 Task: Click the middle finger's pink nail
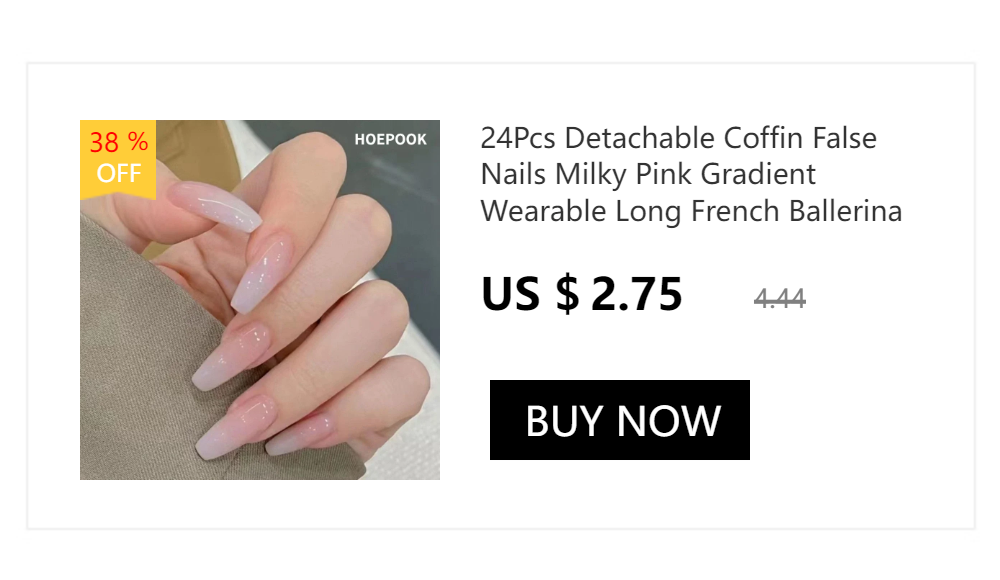click(231, 357)
